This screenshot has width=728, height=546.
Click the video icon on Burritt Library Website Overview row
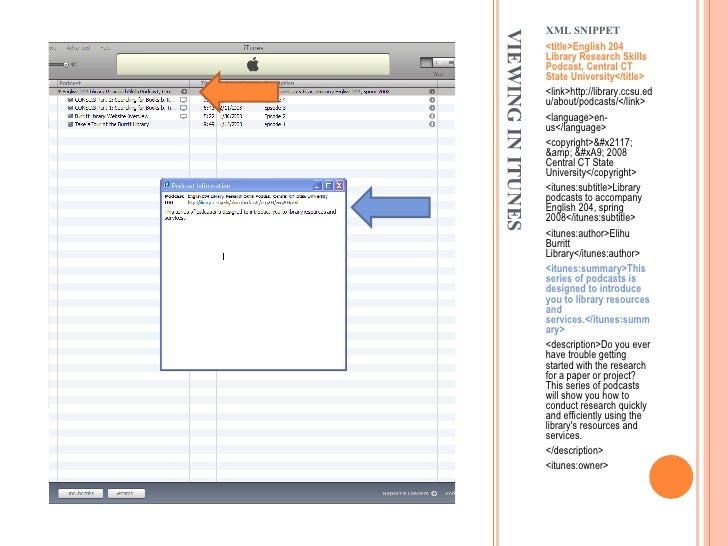coord(183,116)
